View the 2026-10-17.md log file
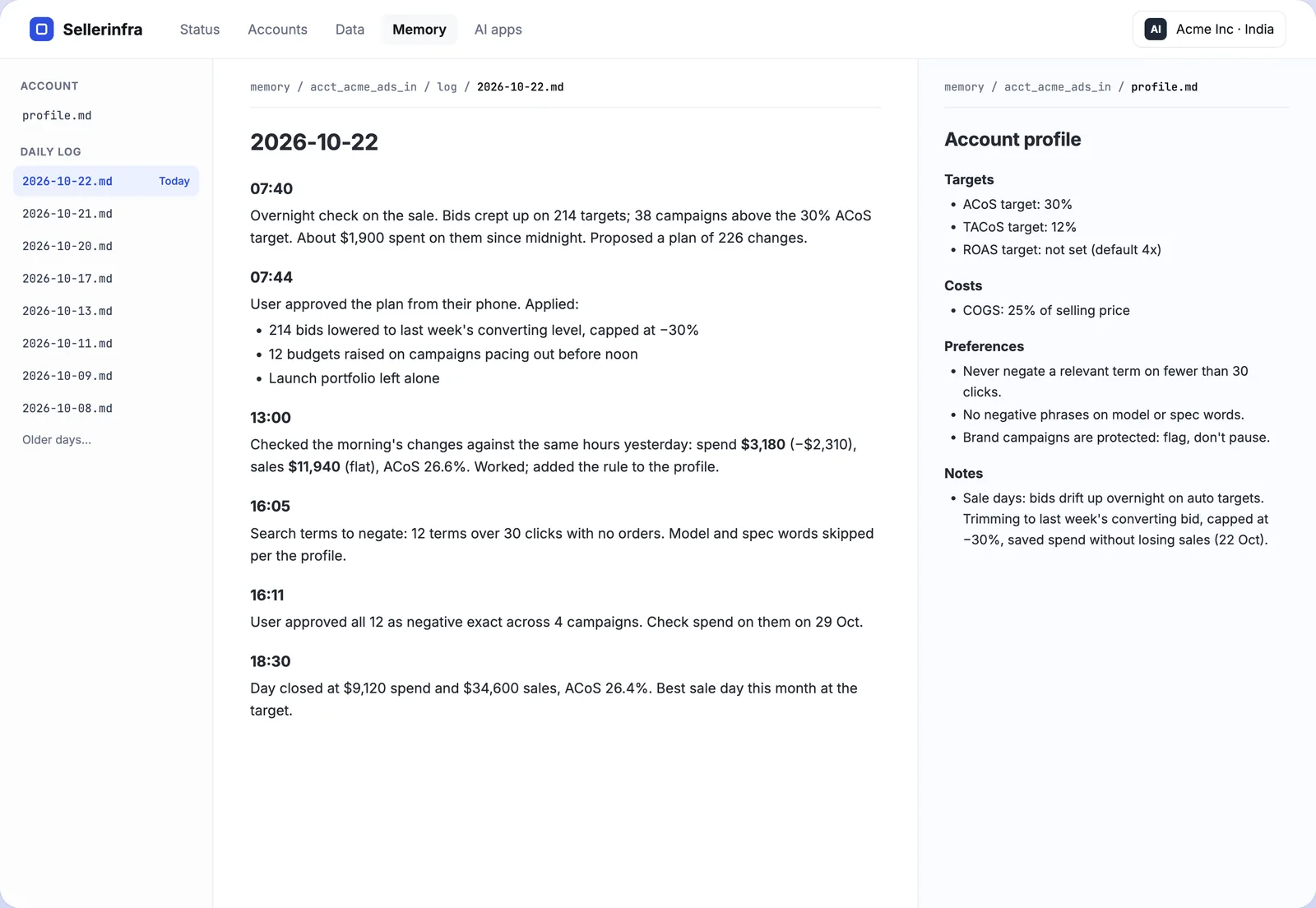 click(x=106, y=279)
